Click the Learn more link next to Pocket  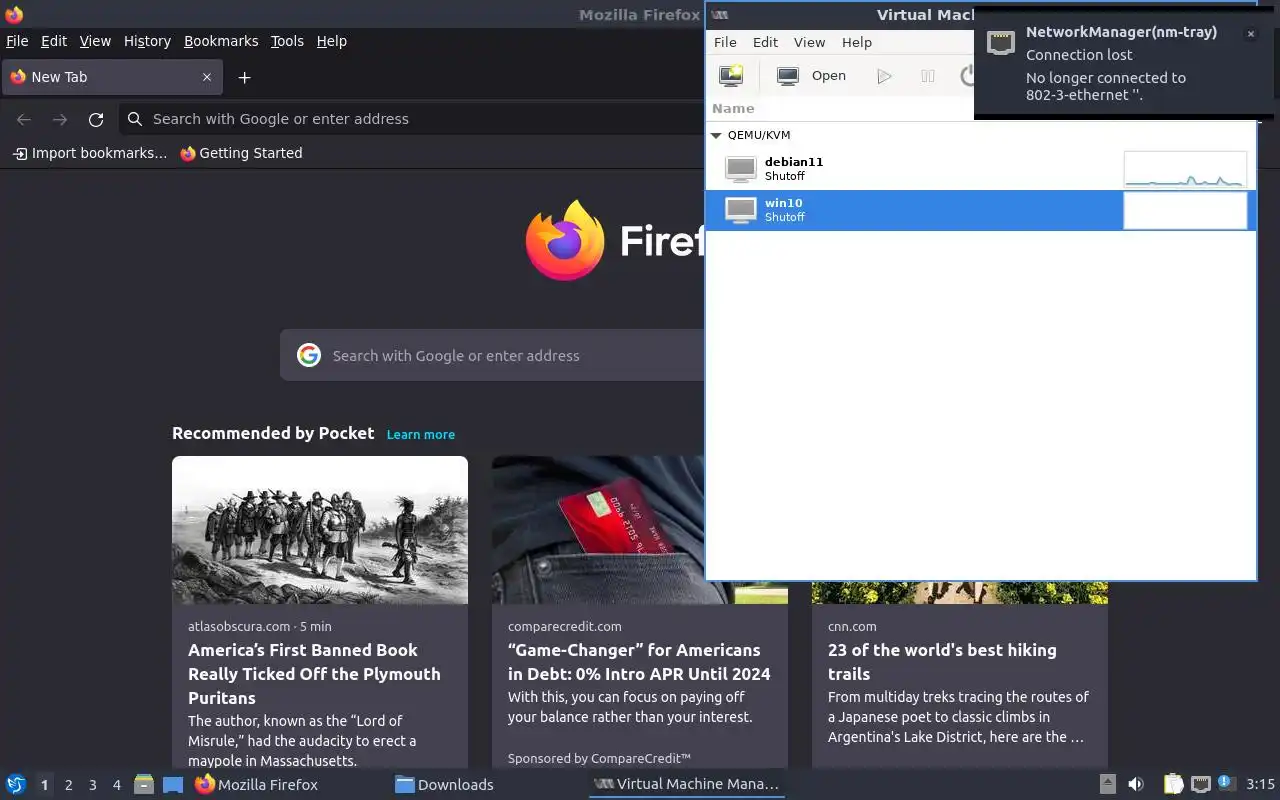pyautogui.click(x=421, y=434)
